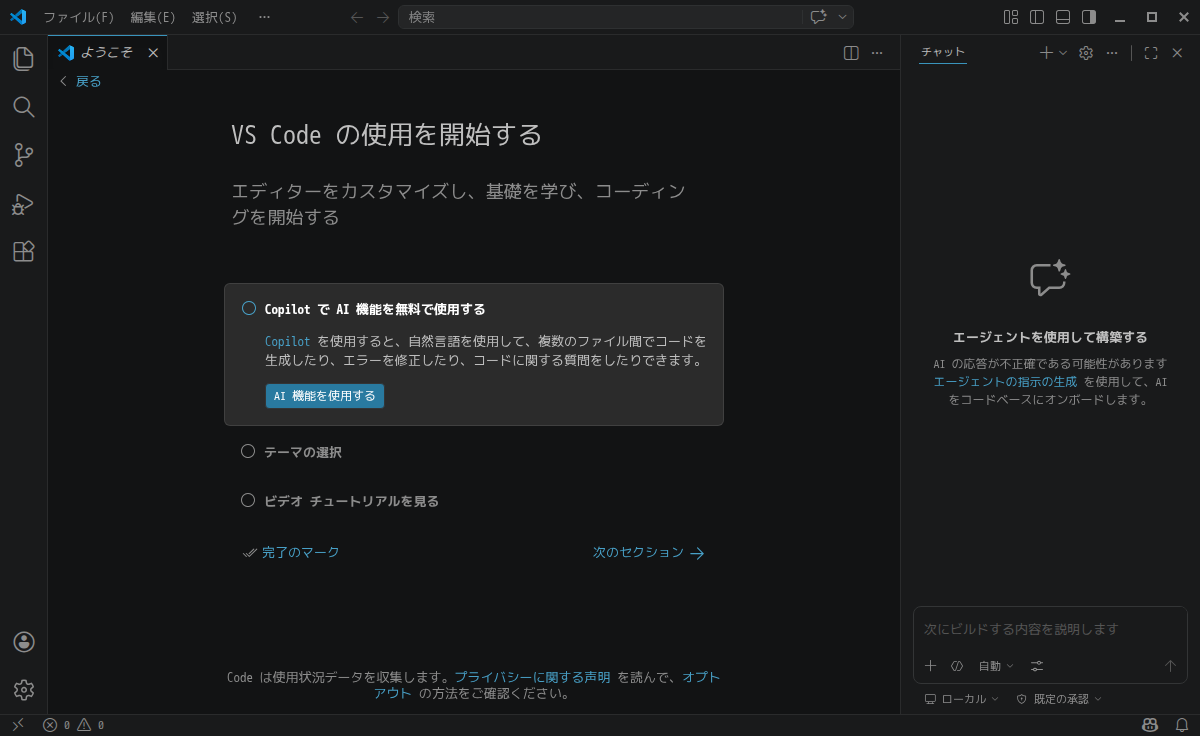Screen dimensions: 1200x736
Task: Open chat settings gear icon
Action: coord(1086,53)
